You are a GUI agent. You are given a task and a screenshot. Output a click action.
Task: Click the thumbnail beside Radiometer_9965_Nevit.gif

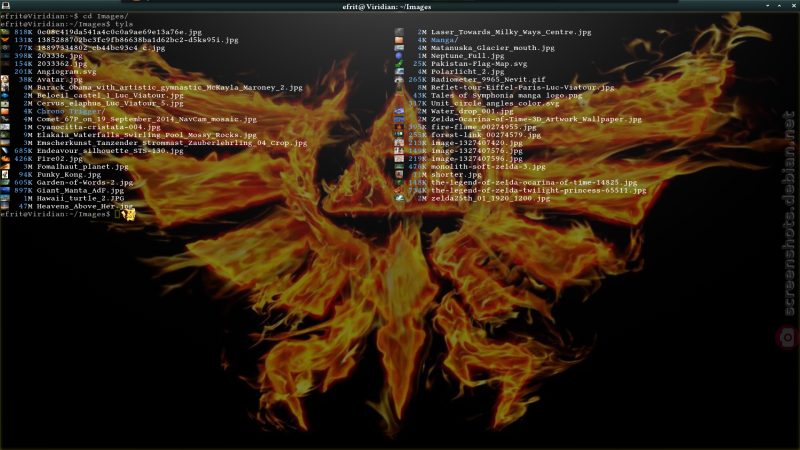(x=399, y=80)
